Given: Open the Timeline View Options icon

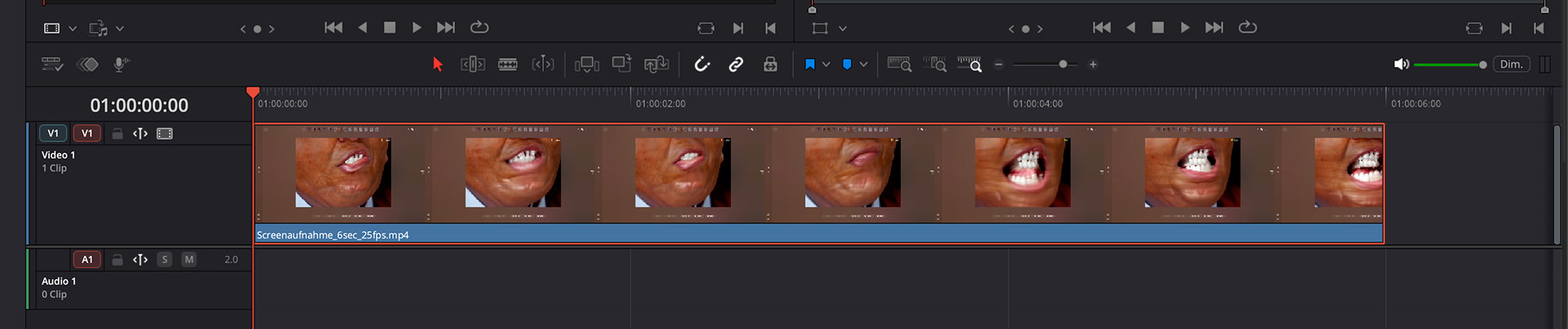Looking at the screenshot, I should pos(52,64).
